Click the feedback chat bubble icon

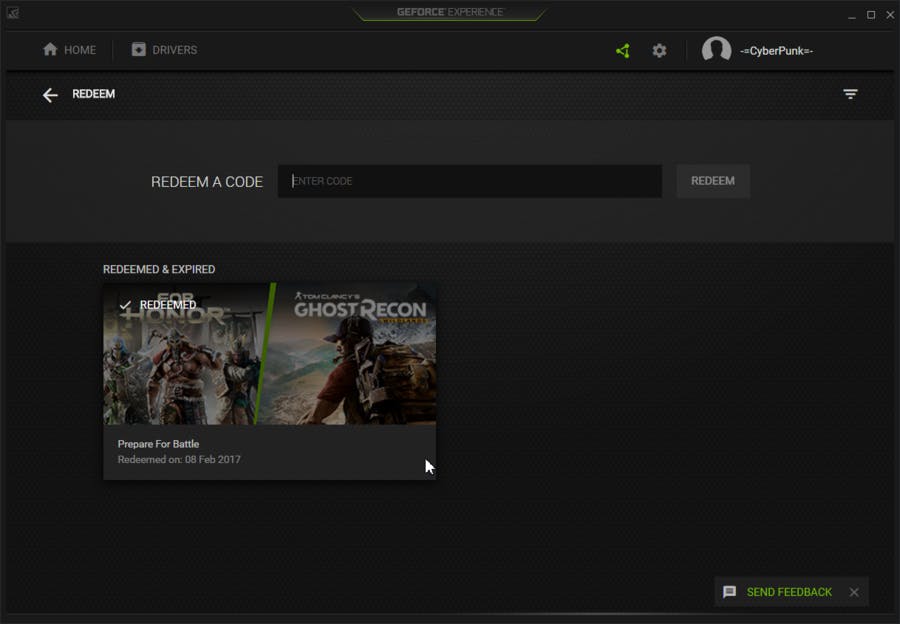(730, 592)
